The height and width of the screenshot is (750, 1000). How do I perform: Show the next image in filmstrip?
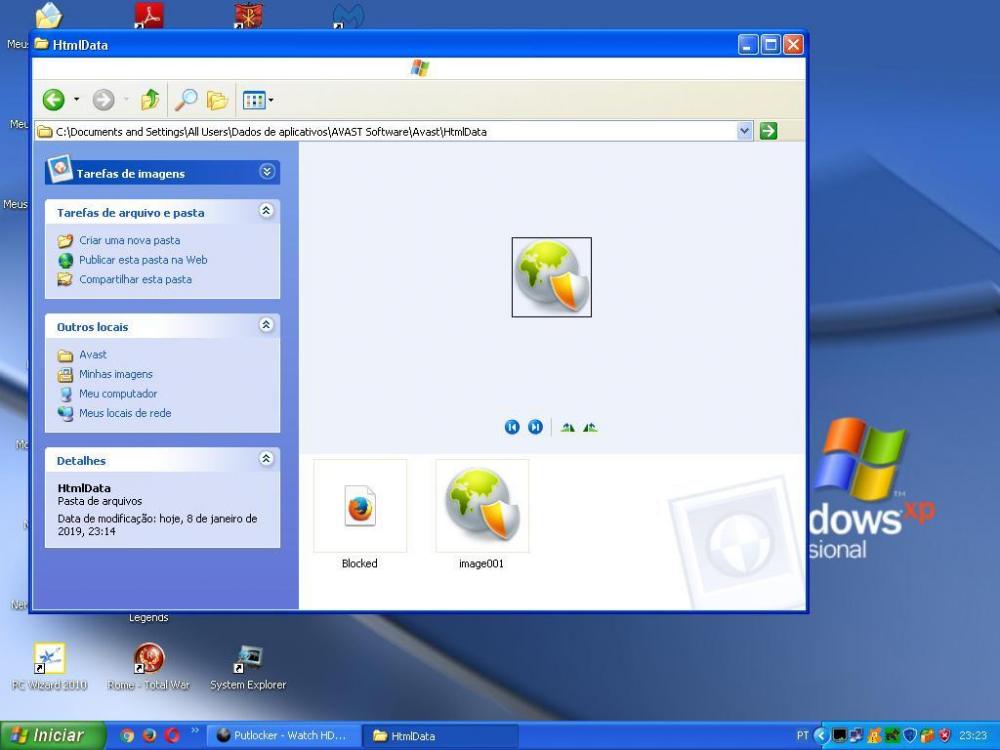[535, 427]
